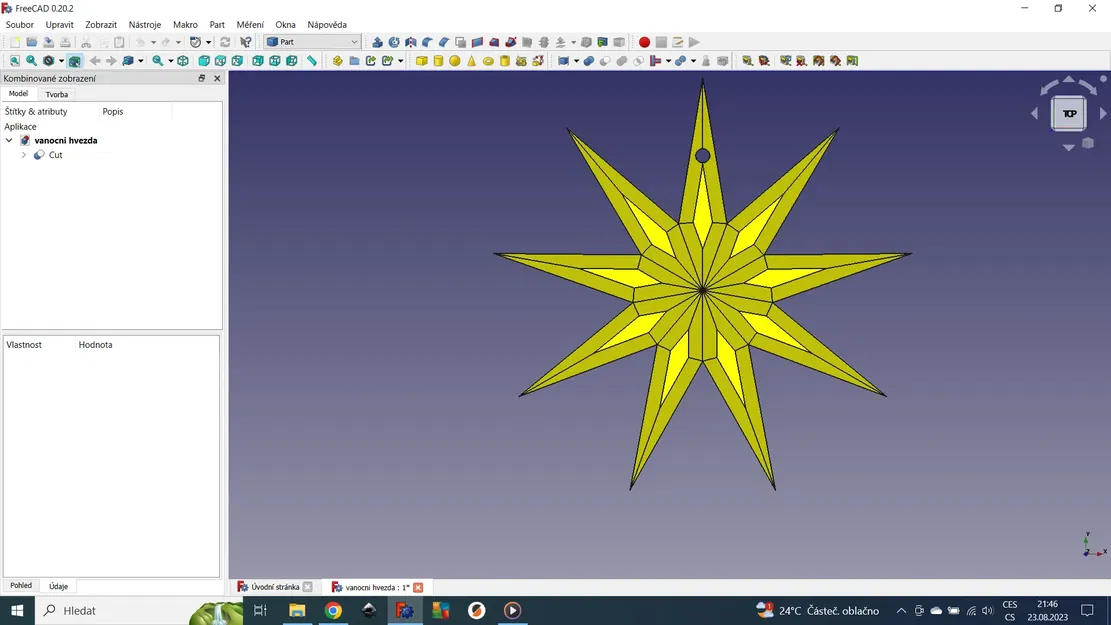Open the Makro menu

click(185, 24)
